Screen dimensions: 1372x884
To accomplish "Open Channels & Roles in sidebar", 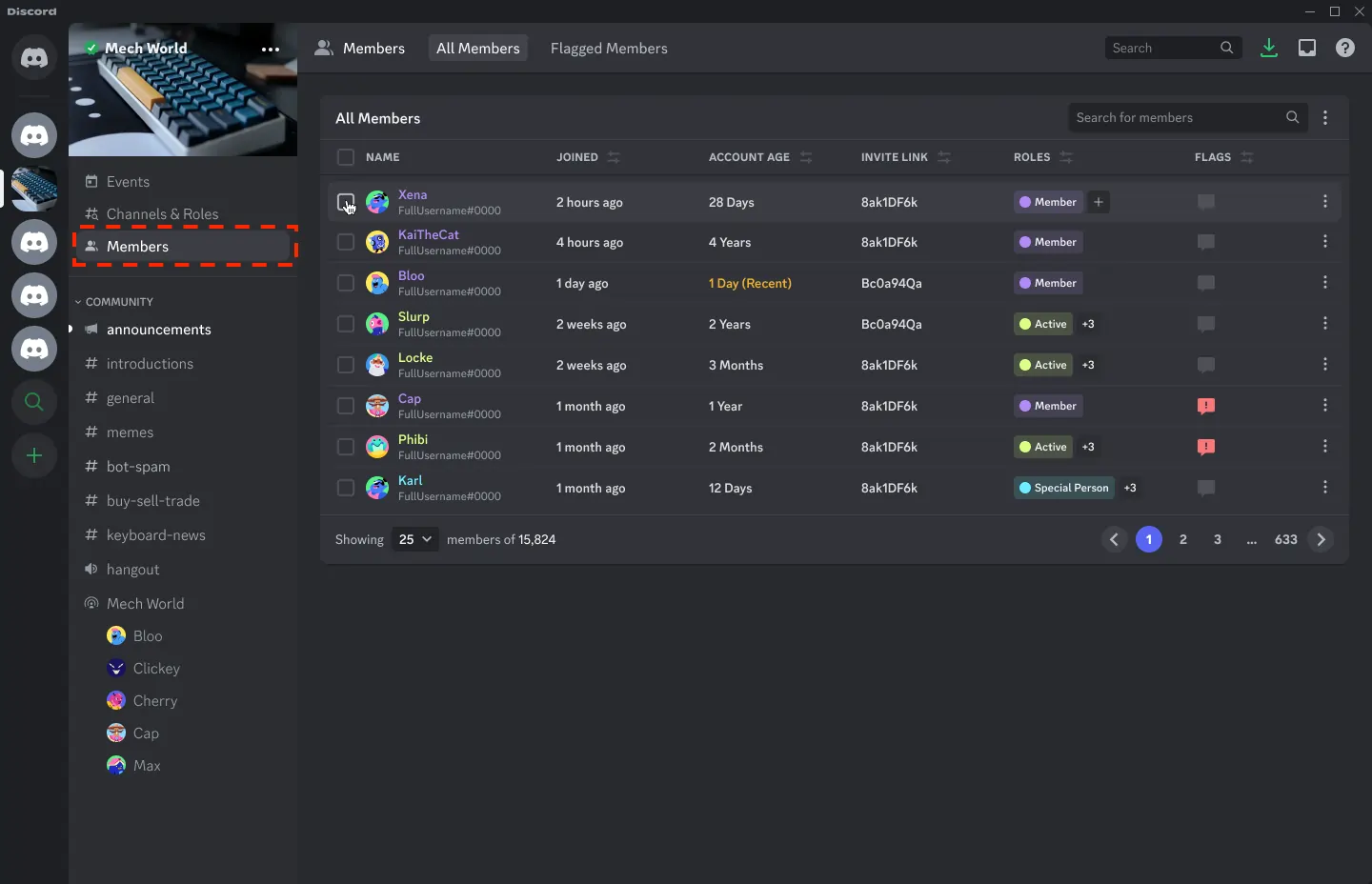I will pos(162,214).
